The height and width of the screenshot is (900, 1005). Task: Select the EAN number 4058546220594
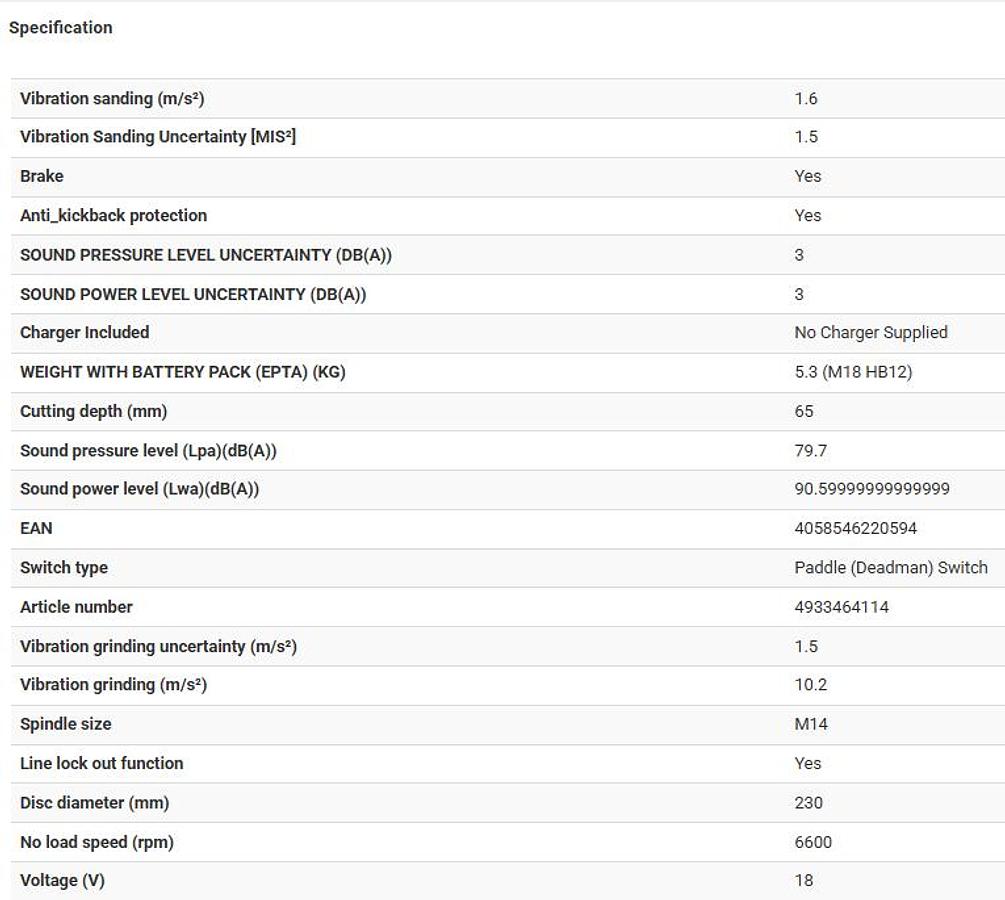pos(855,528)
